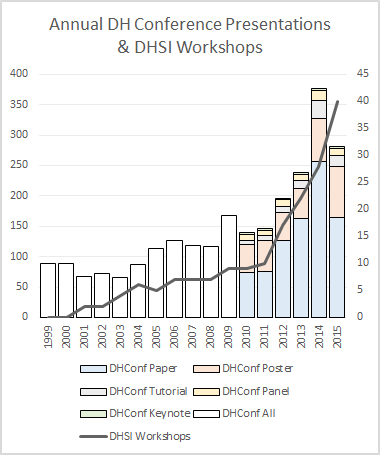Select the DHConf Panel legend swatch
The height and width of the screenshot is (455, 380).
[x=206, y=391]
